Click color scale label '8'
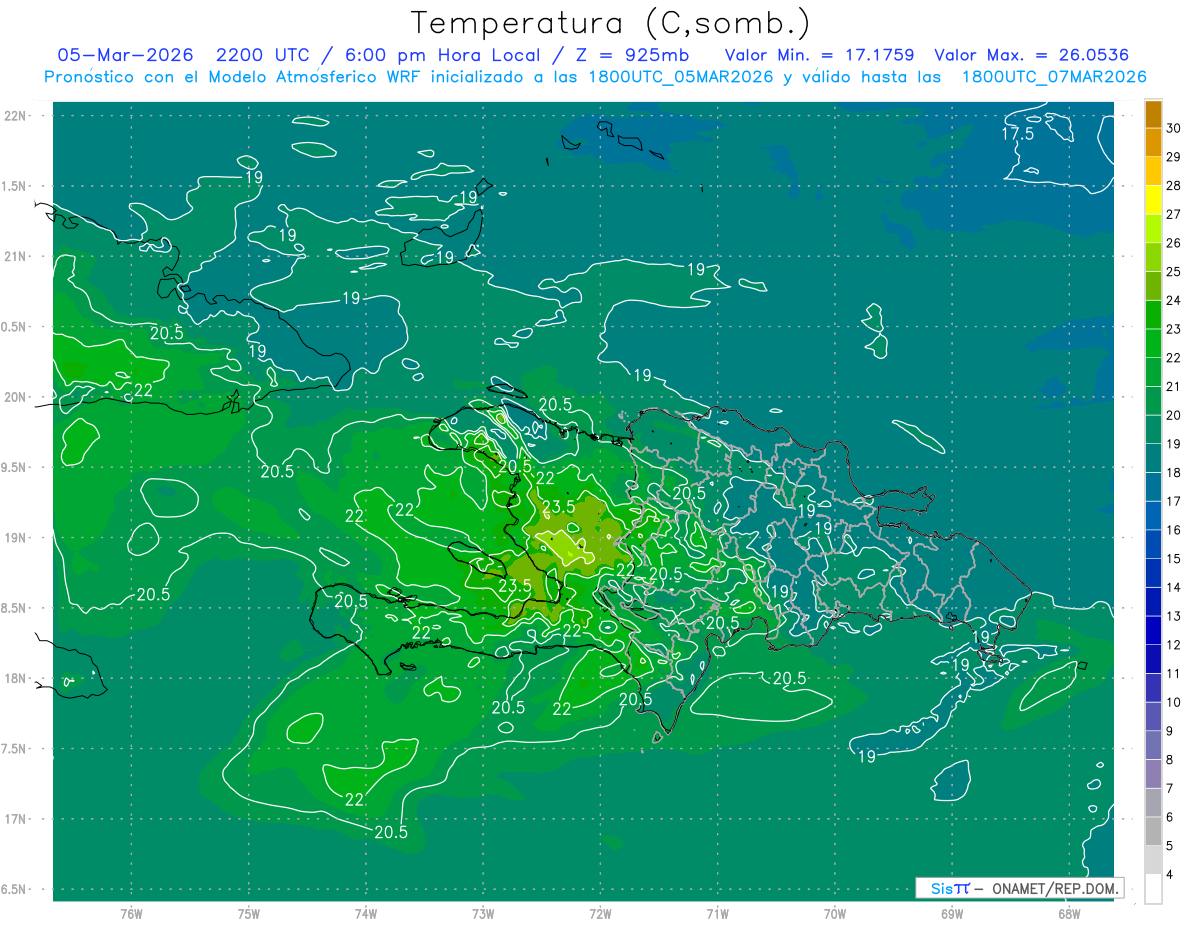The image size is (1200, 927). pyautogui.click(x=1171, y=759)
